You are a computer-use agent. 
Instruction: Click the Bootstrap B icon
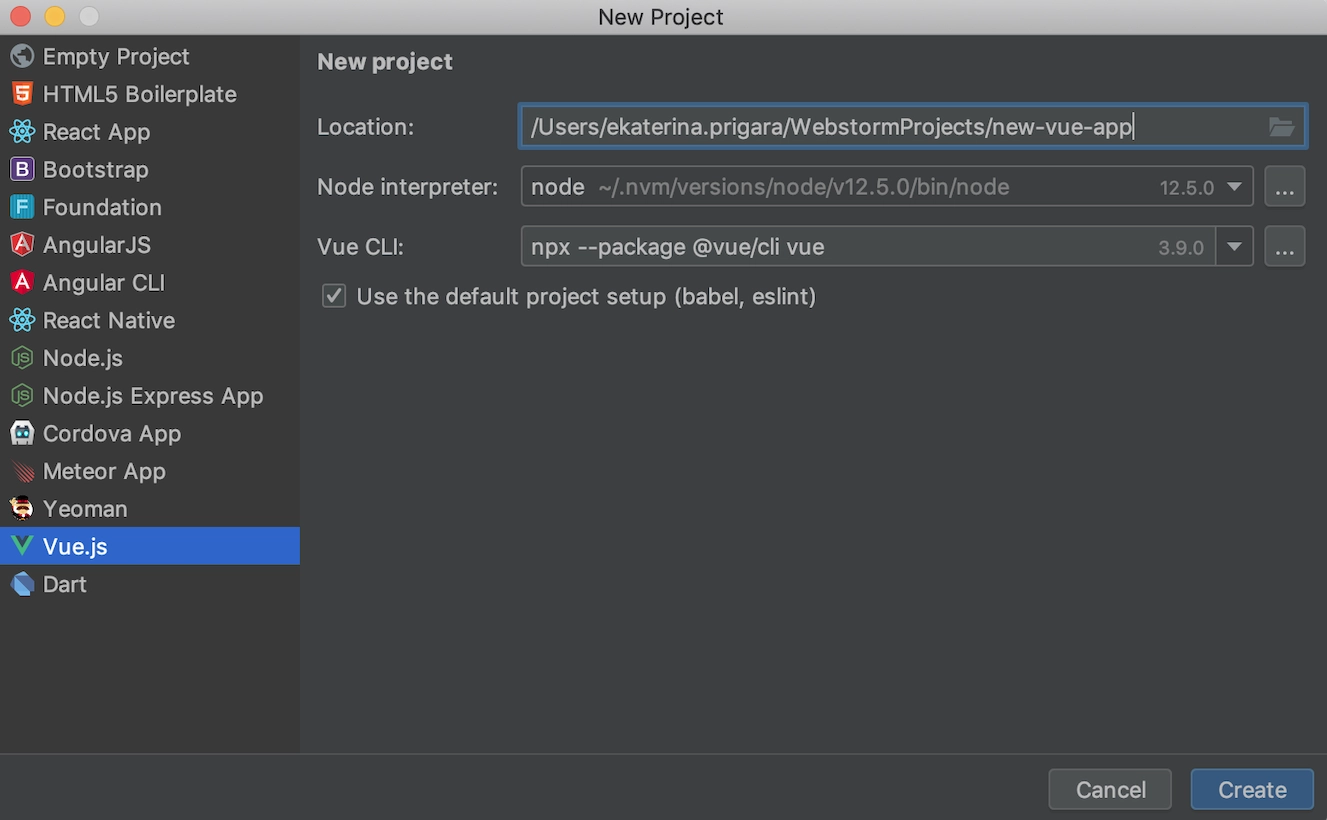coord(21,169)
